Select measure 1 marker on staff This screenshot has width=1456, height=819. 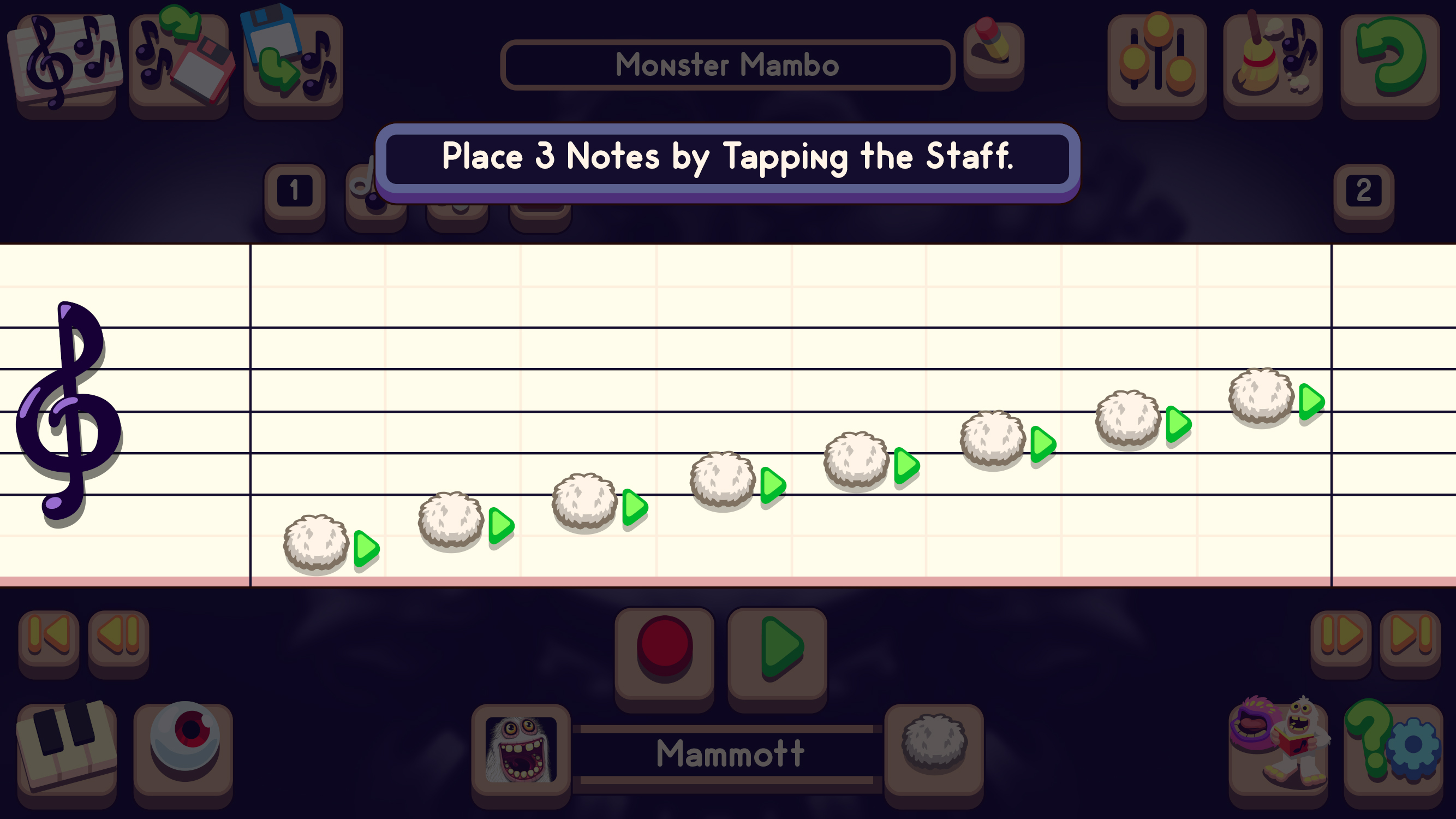click(x=294, y=191)
